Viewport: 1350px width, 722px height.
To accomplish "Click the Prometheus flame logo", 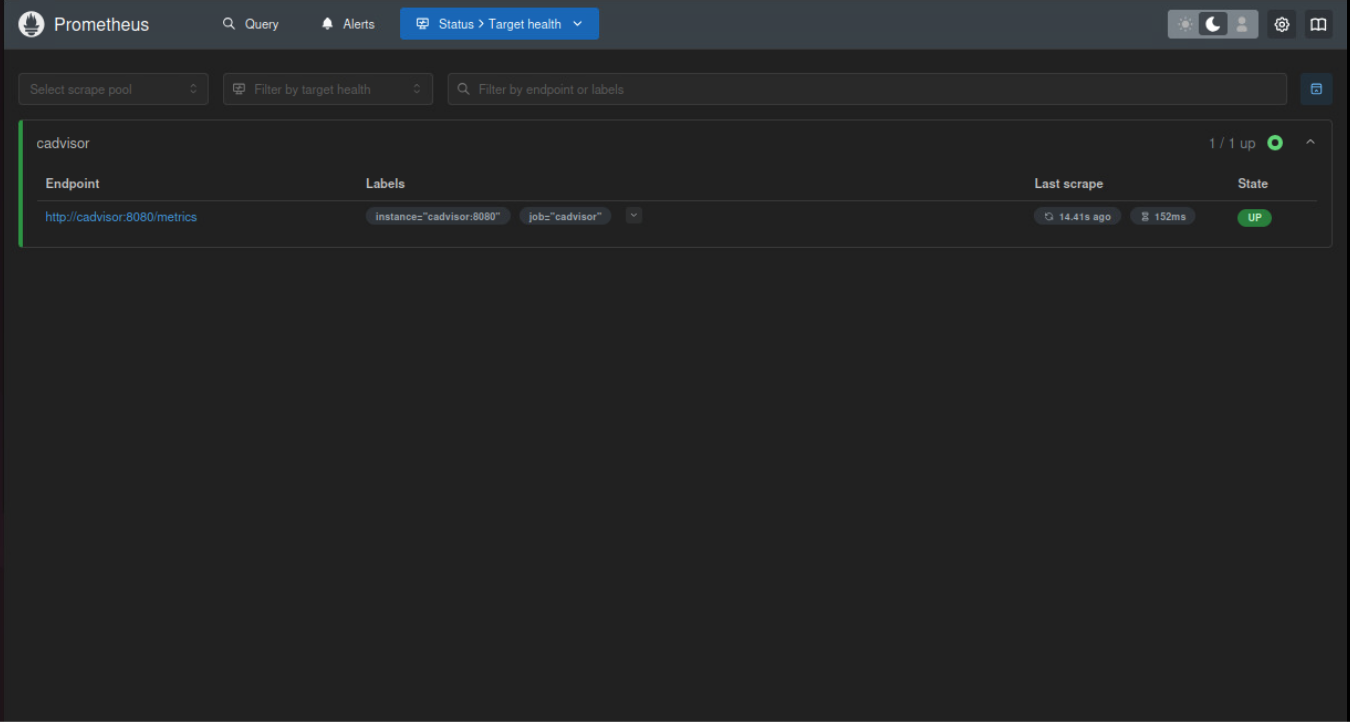I will point(31,24).
